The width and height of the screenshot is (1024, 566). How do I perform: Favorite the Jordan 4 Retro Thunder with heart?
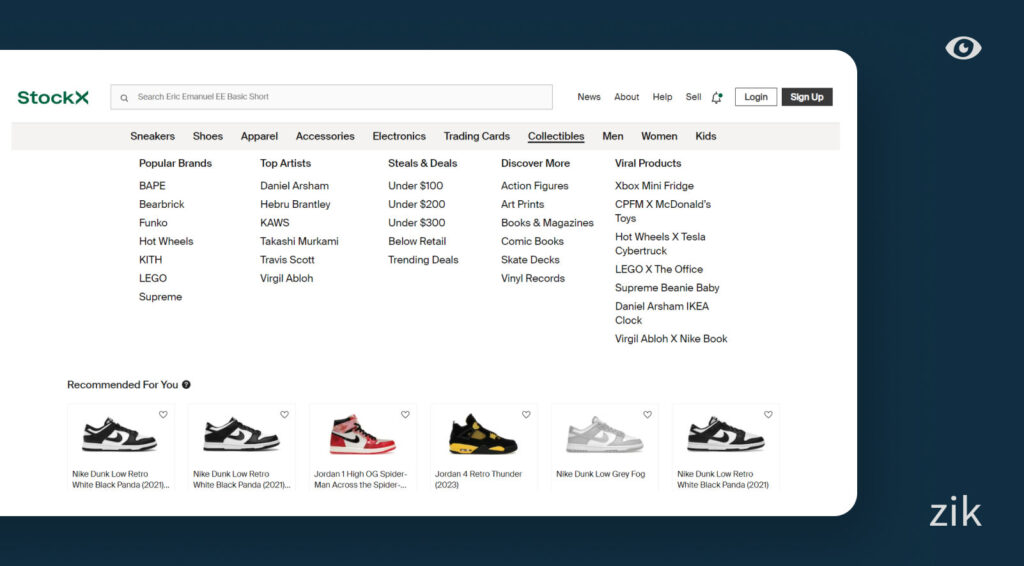pos(526,414)
